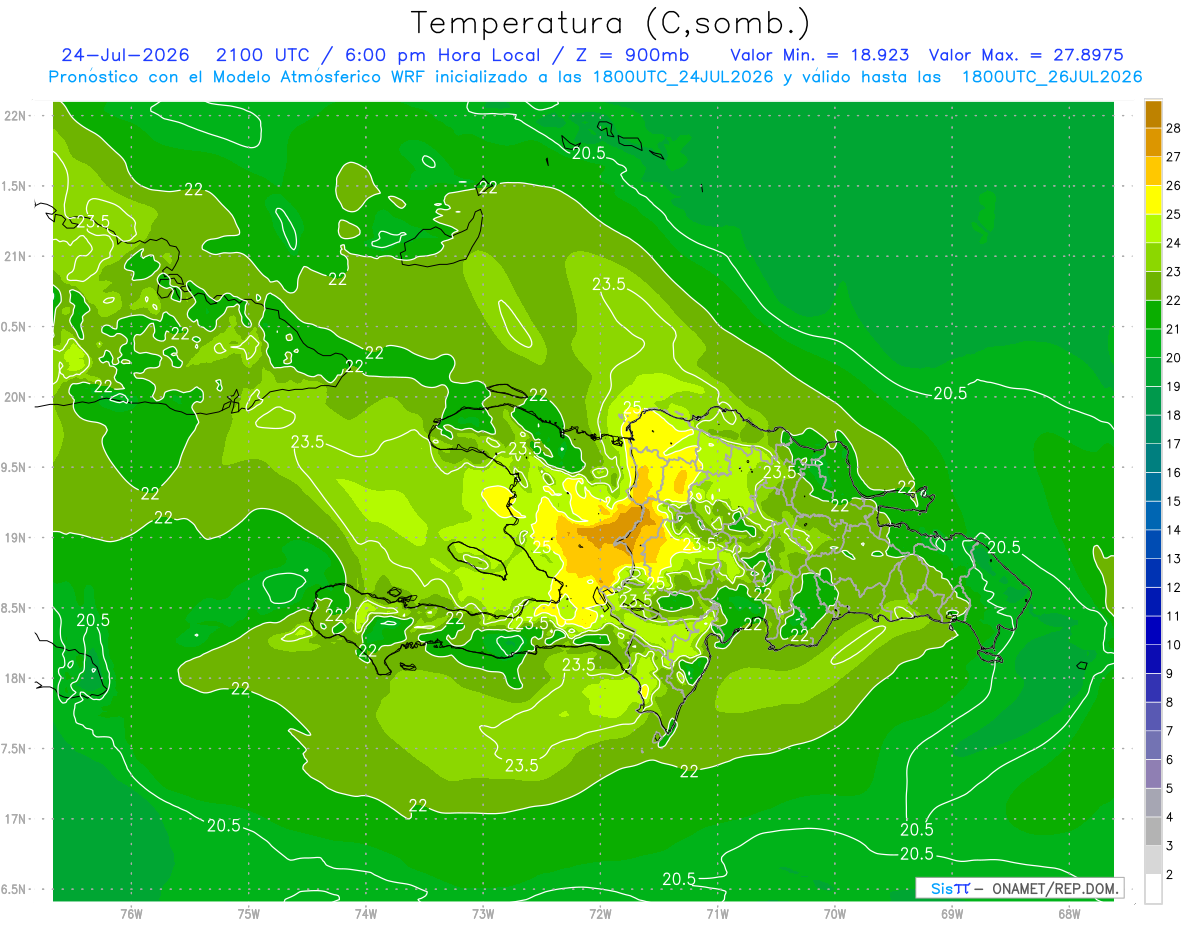The height and width of the screenshot is (927, 1200).
Task: Click the 'SisTT - ONAMET/REP.DOM.' logo box
Action: click(x=1019, y=888)
